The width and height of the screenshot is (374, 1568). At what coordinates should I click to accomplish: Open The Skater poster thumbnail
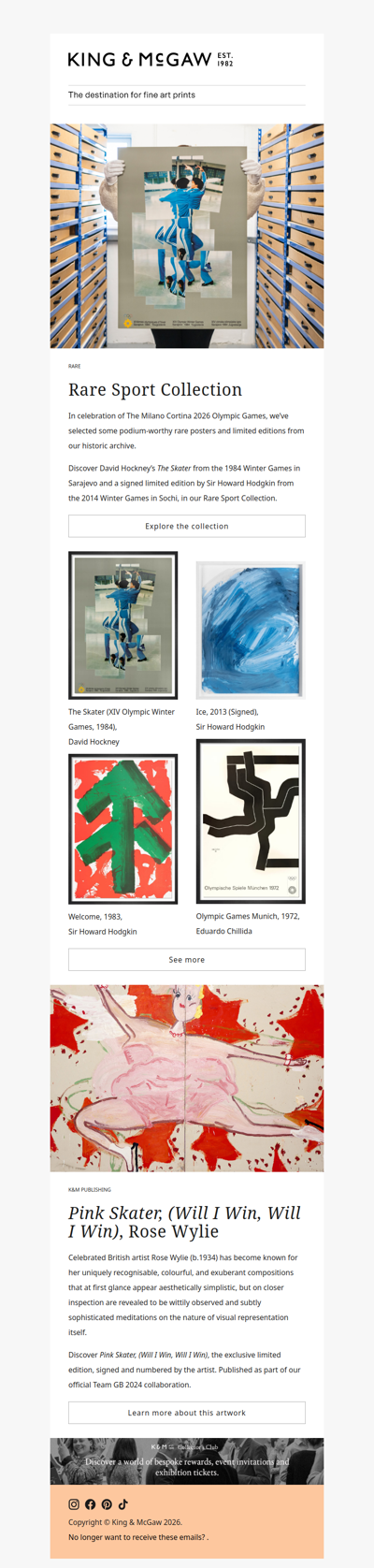coord(123,625)
